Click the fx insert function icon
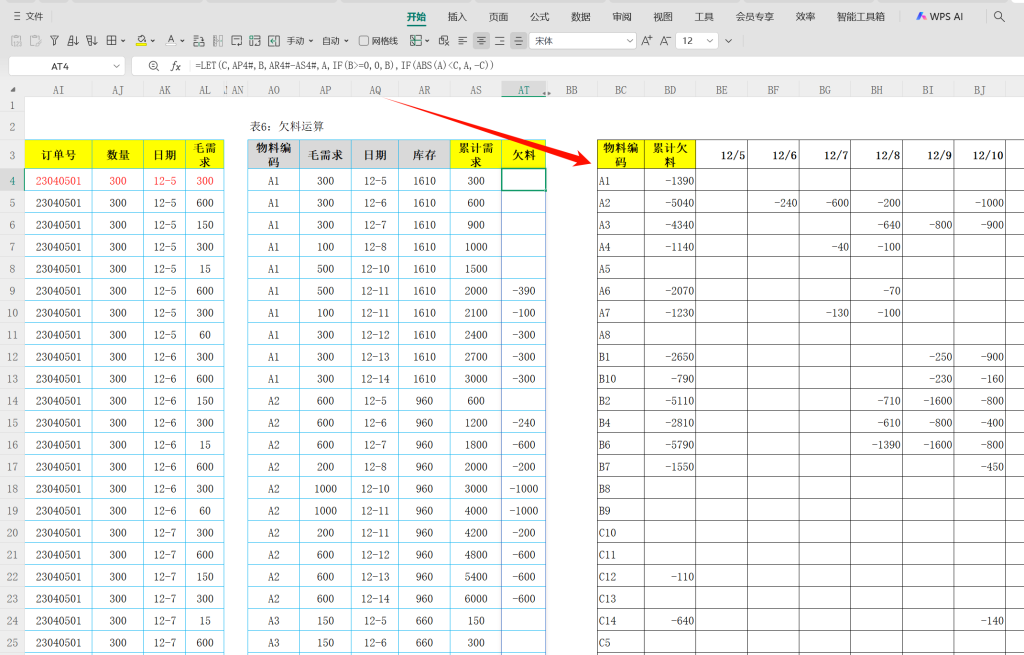Screen dimensions: 1024x655 click(176, 66)
